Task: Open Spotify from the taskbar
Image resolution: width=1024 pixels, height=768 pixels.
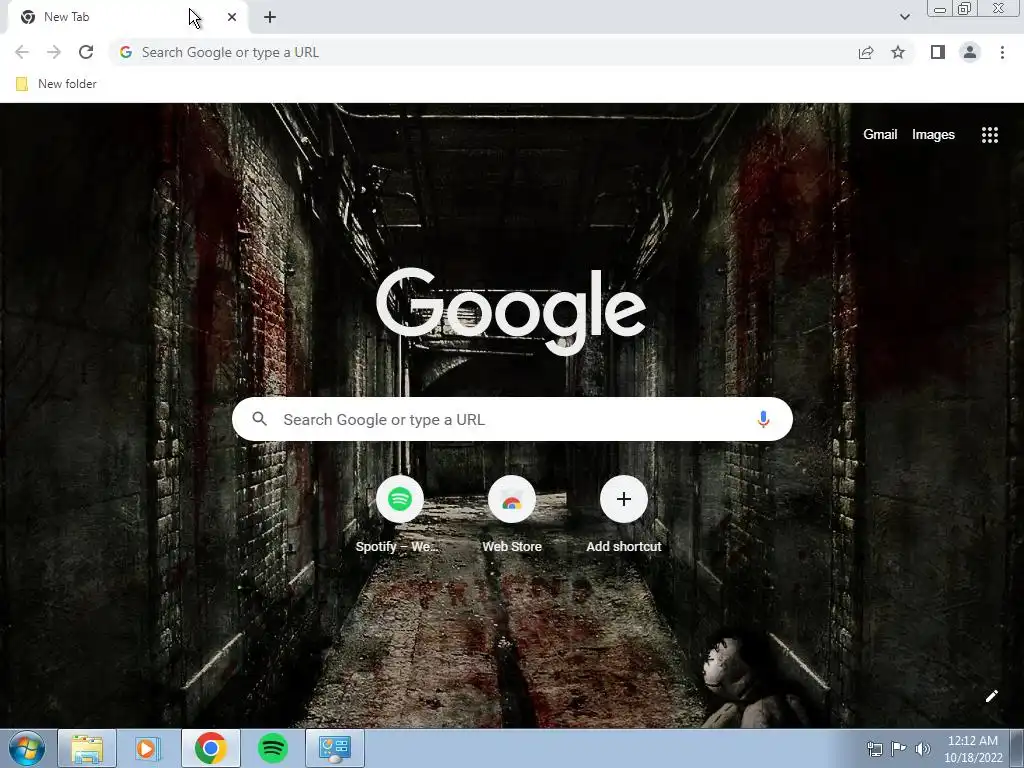Action: tap(272, 748)
